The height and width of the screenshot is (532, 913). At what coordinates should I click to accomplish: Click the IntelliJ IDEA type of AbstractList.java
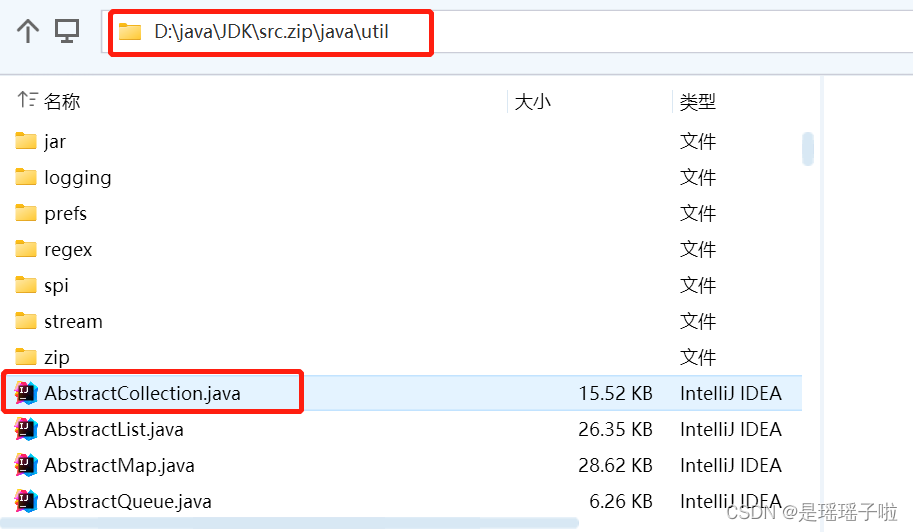pos(731,430)
